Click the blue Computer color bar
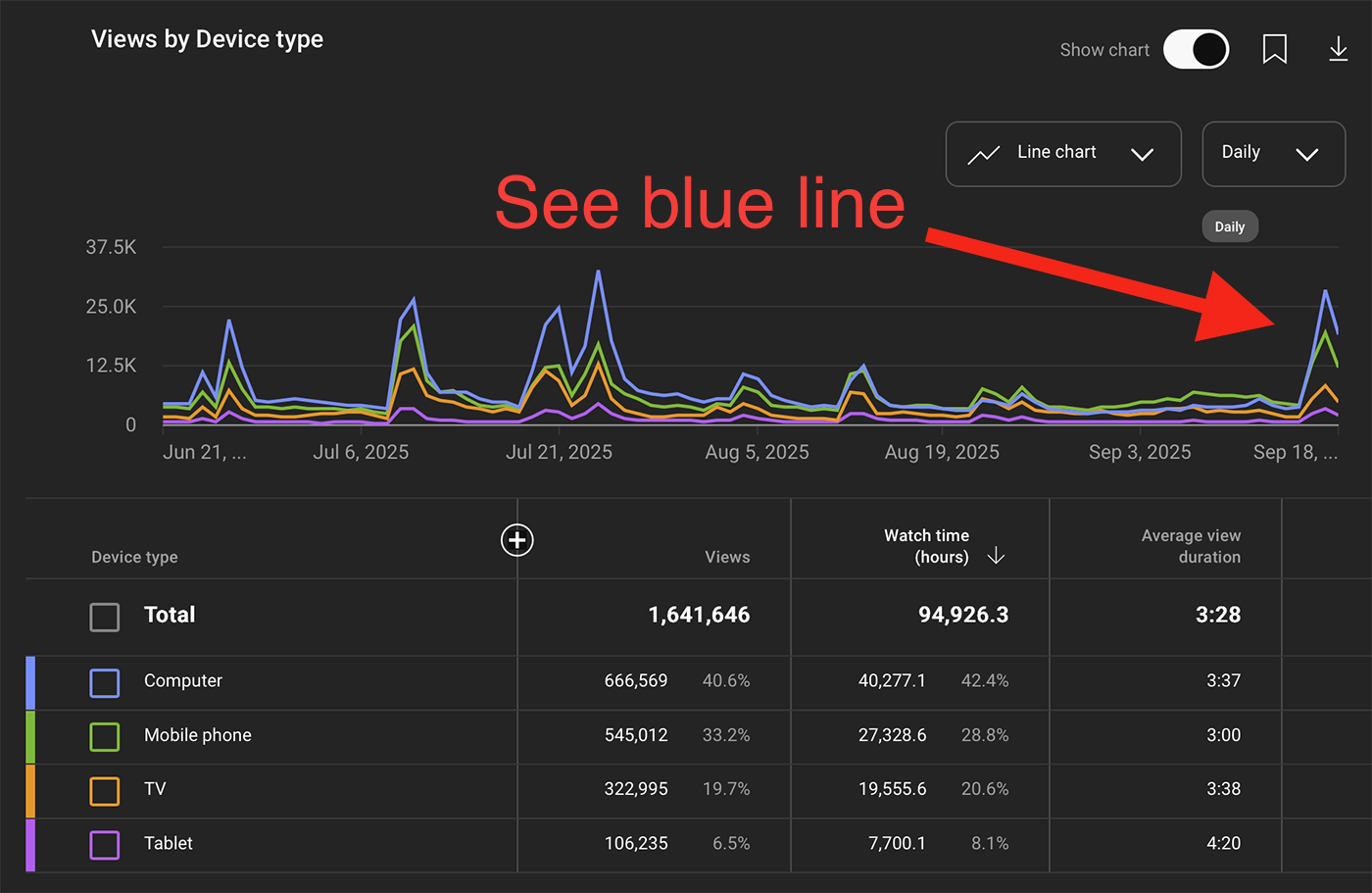This screenshot has height=893, width=1372. coord(30,683)
